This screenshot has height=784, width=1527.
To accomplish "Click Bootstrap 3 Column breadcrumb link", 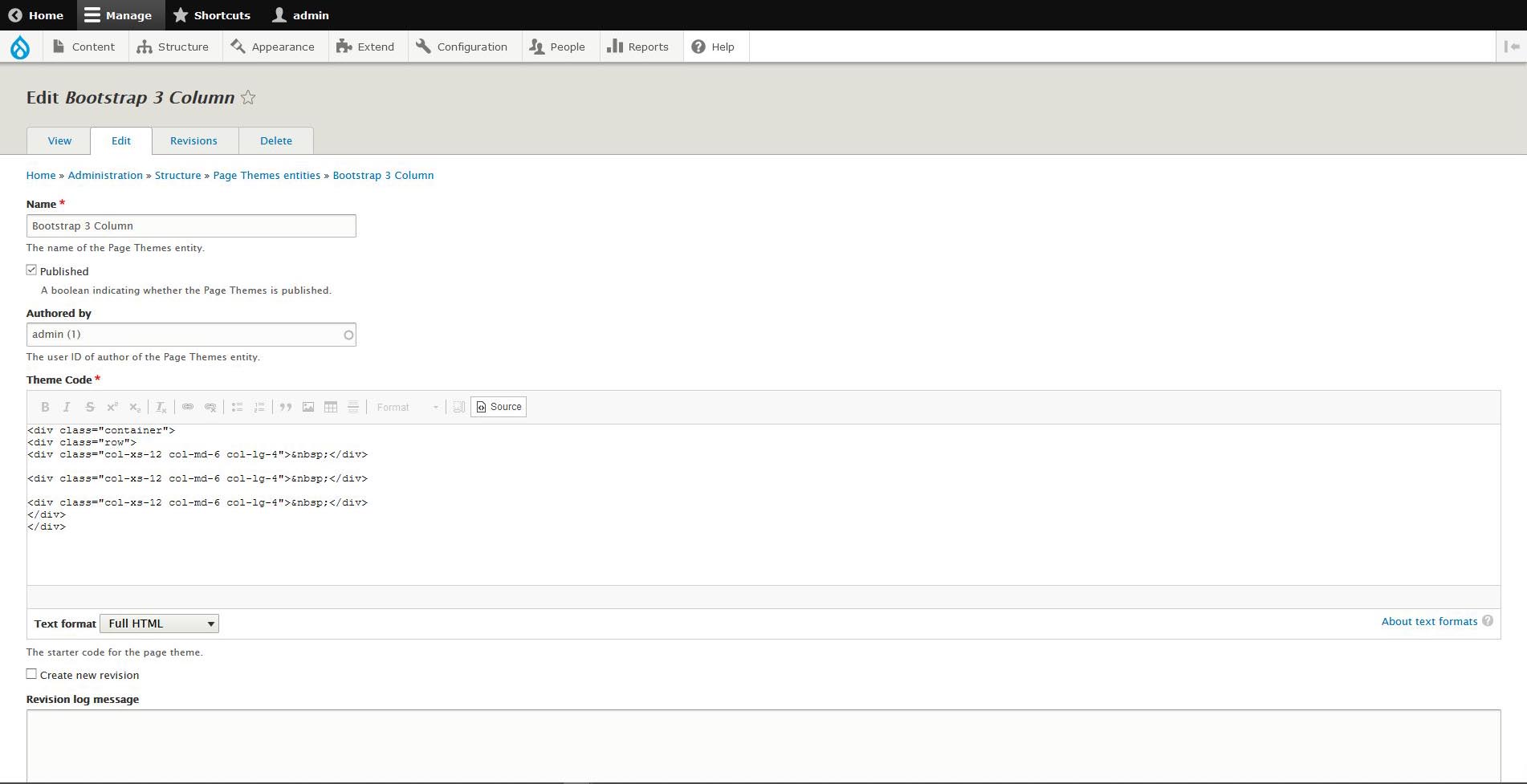I will click(383, 175).
